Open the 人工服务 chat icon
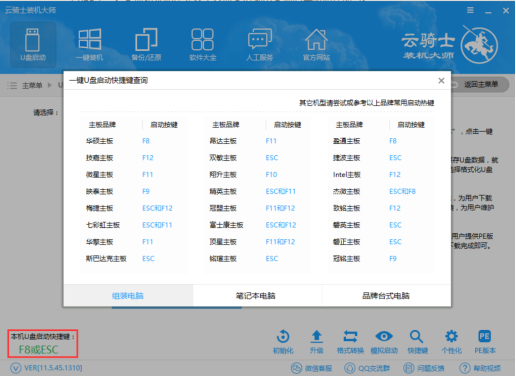Screen dimensions: 516x376 (x=259, y=44)
